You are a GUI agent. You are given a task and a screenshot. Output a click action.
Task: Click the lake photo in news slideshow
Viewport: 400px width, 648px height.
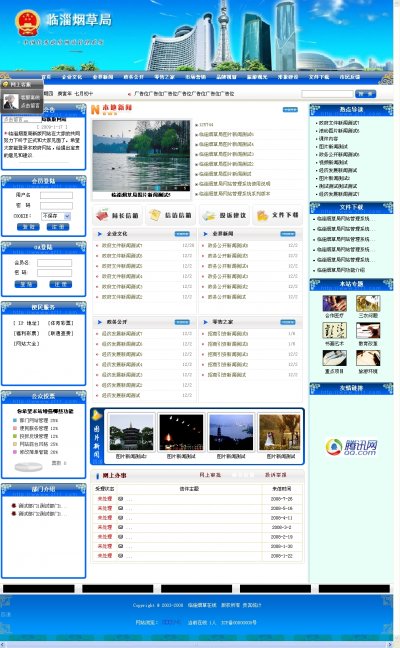point(141,156)
